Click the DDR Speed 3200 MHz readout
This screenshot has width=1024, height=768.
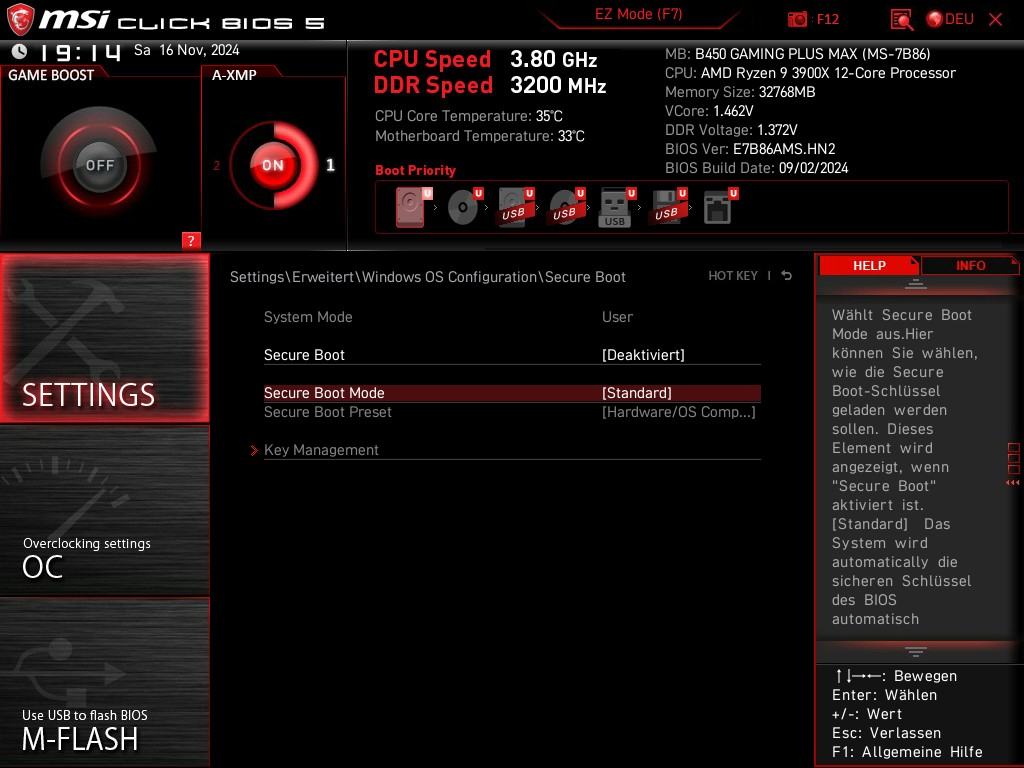coord(490,86)
